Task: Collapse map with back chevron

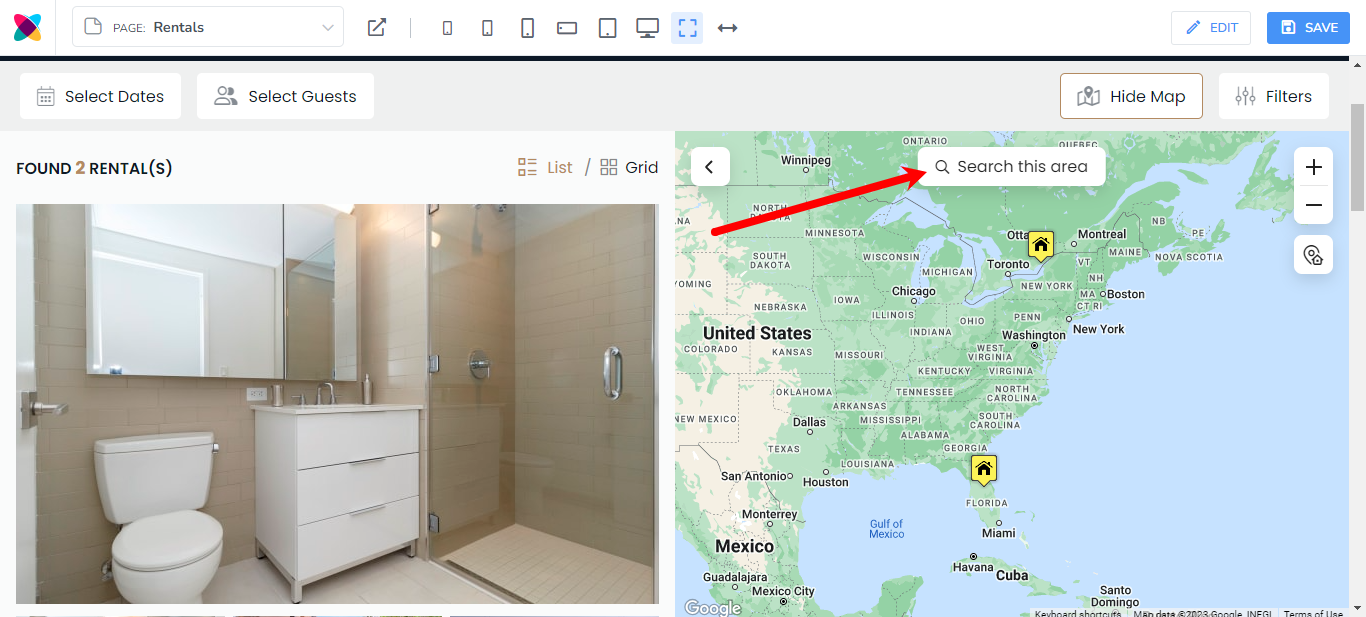Action: (x=710, y=167)
